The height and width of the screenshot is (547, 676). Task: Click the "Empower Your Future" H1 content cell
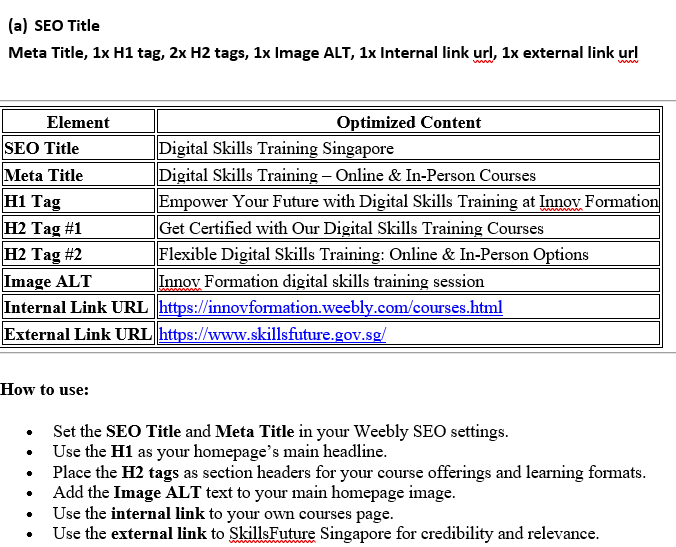coord(408,201)
